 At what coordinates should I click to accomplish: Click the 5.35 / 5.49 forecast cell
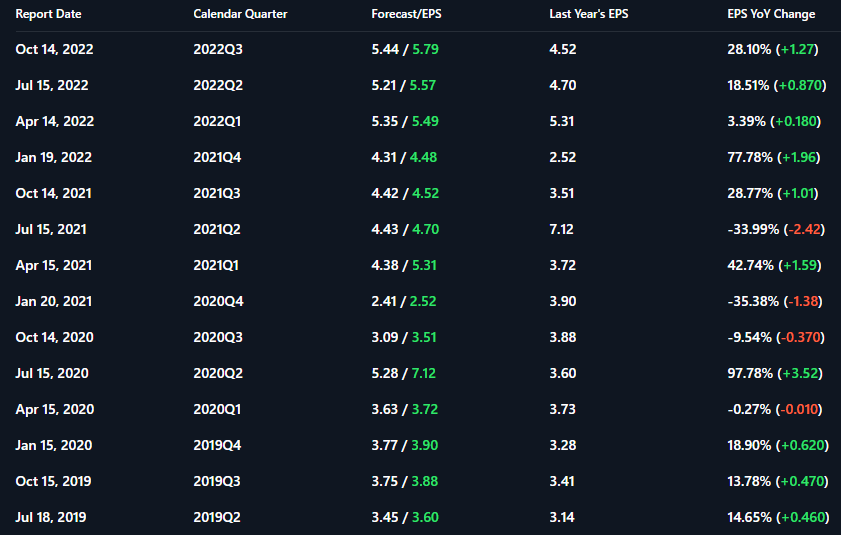click(x=404, y=121)
